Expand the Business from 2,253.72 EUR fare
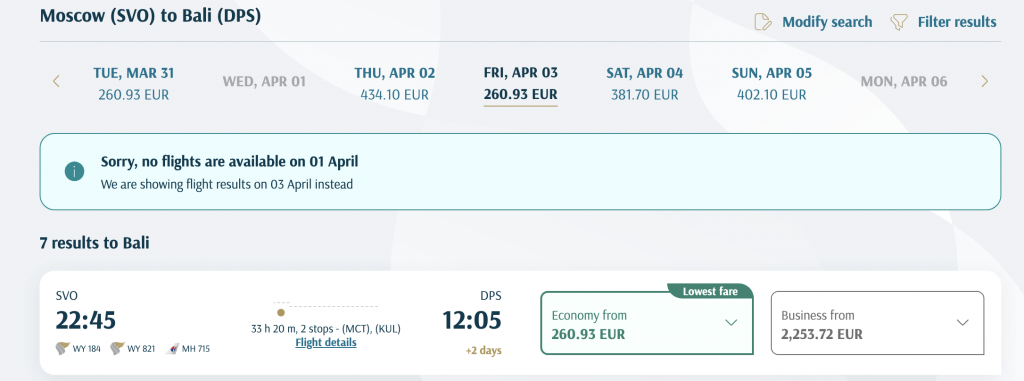The height and width of the screenshot is (381, 1024). 877,323
